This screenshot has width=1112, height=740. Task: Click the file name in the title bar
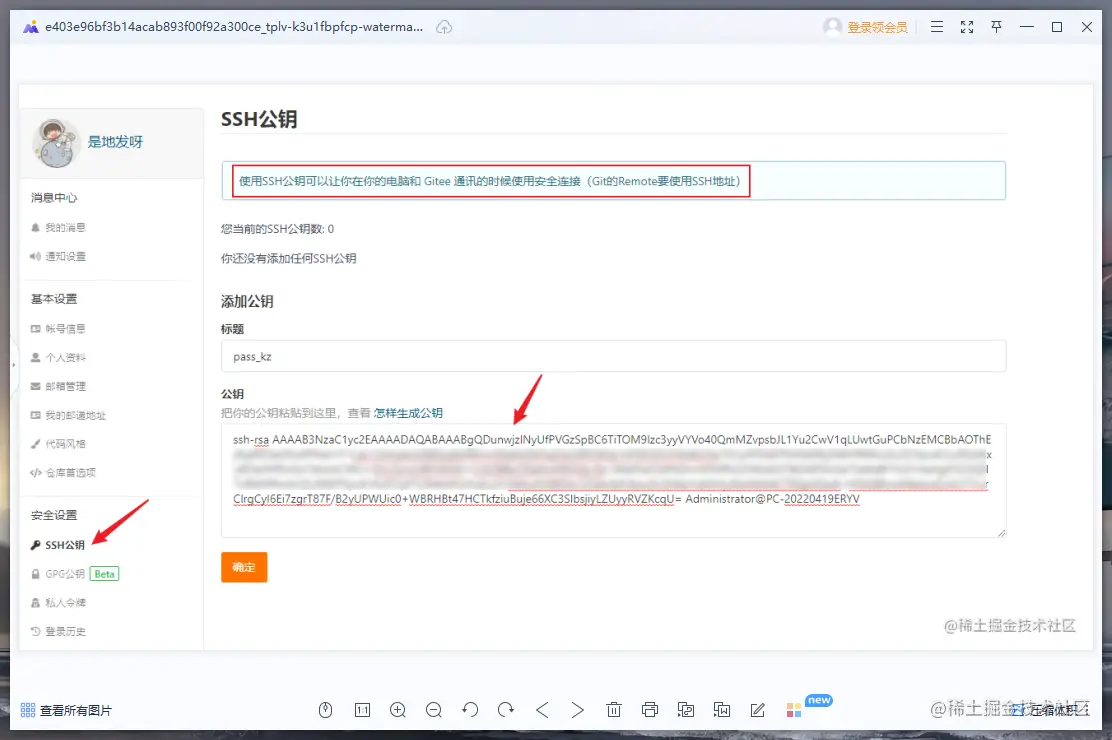(234, 27)
